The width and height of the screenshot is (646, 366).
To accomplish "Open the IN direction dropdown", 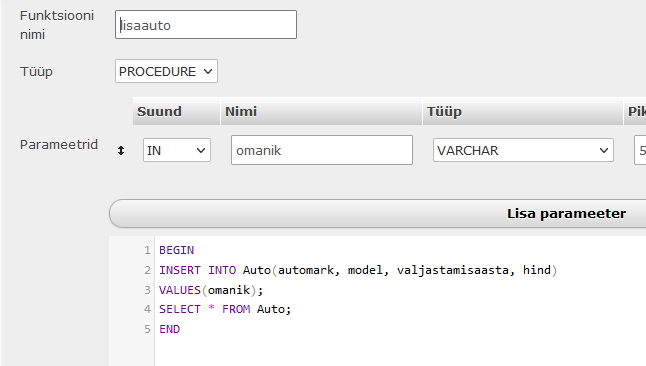I will pos(177,150).
